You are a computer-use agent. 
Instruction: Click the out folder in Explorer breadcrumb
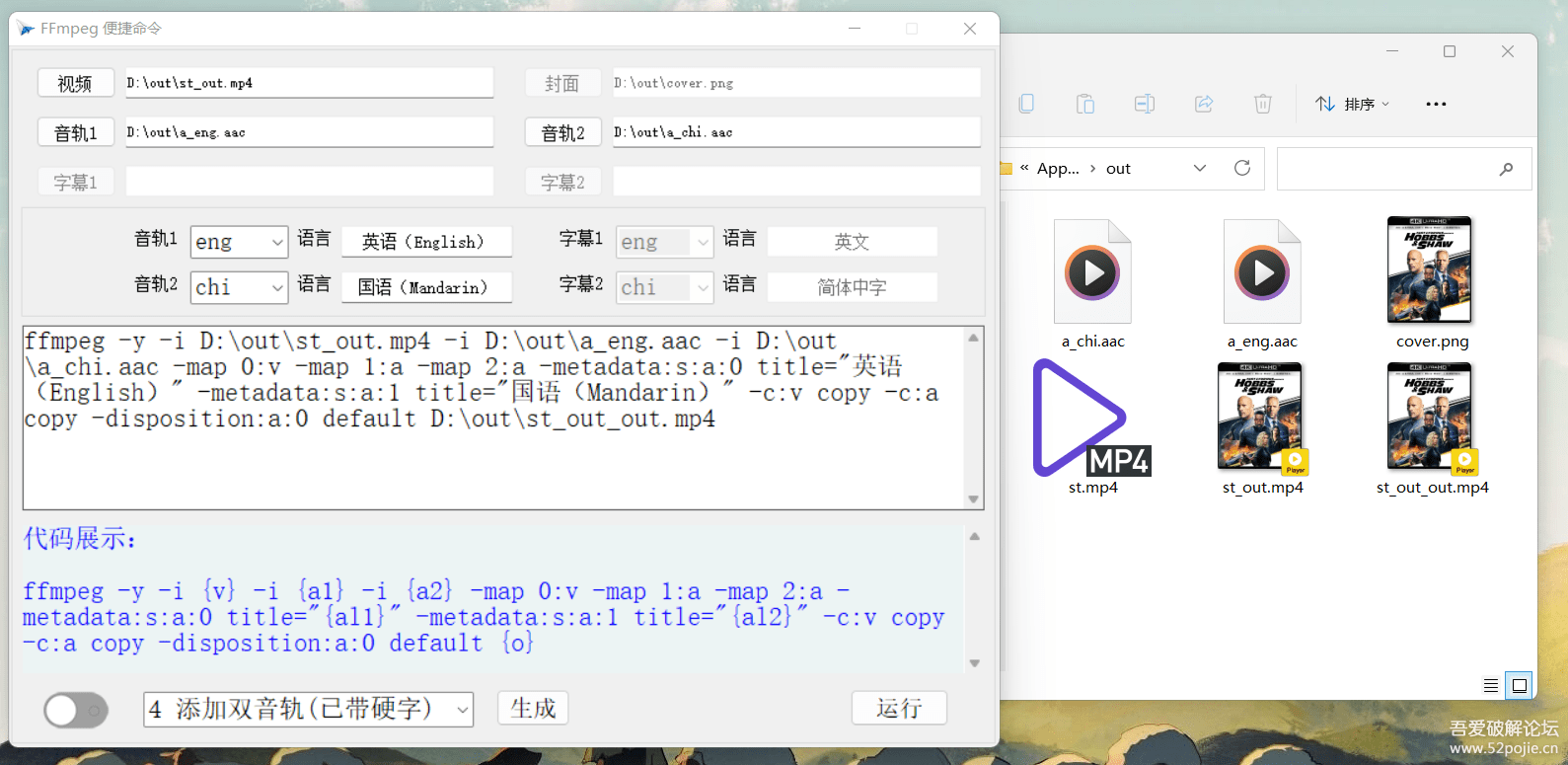click(x=1118, y=169)
